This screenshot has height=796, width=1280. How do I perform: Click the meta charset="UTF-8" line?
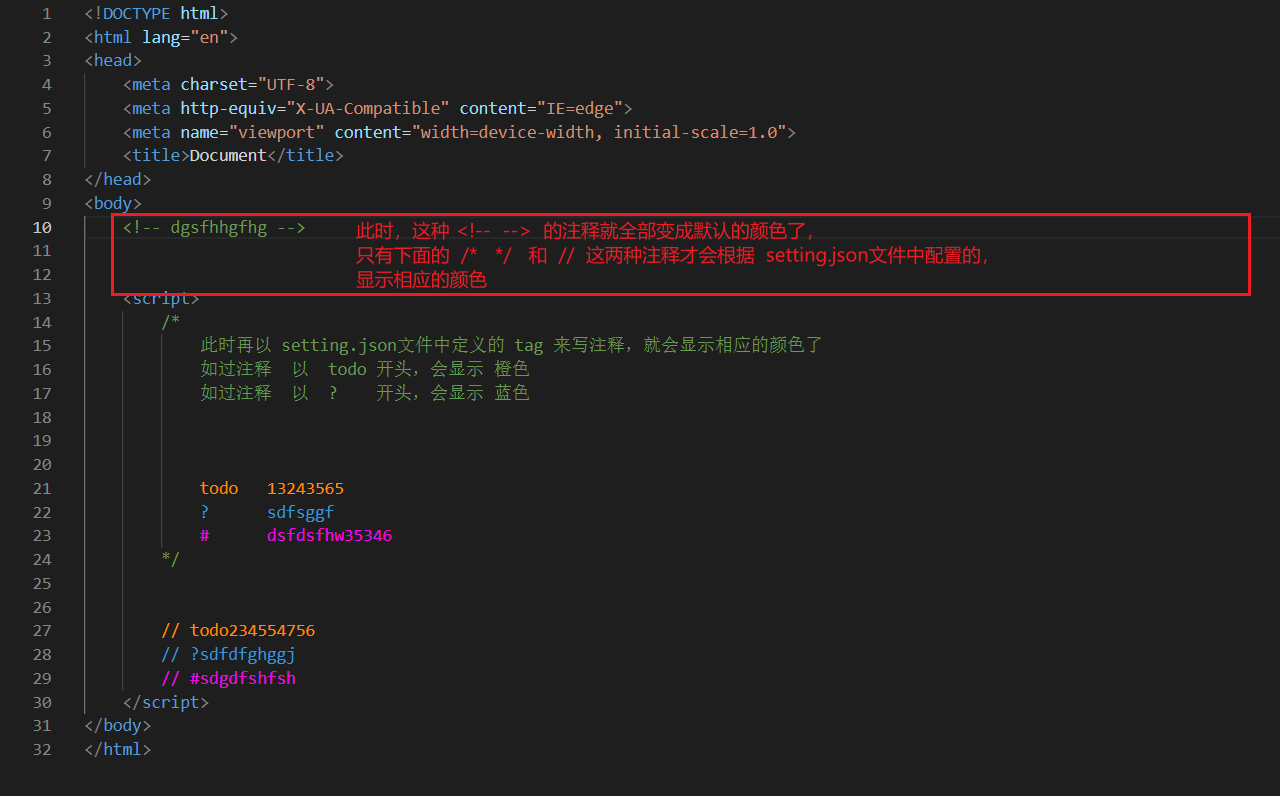coord(229,85)
